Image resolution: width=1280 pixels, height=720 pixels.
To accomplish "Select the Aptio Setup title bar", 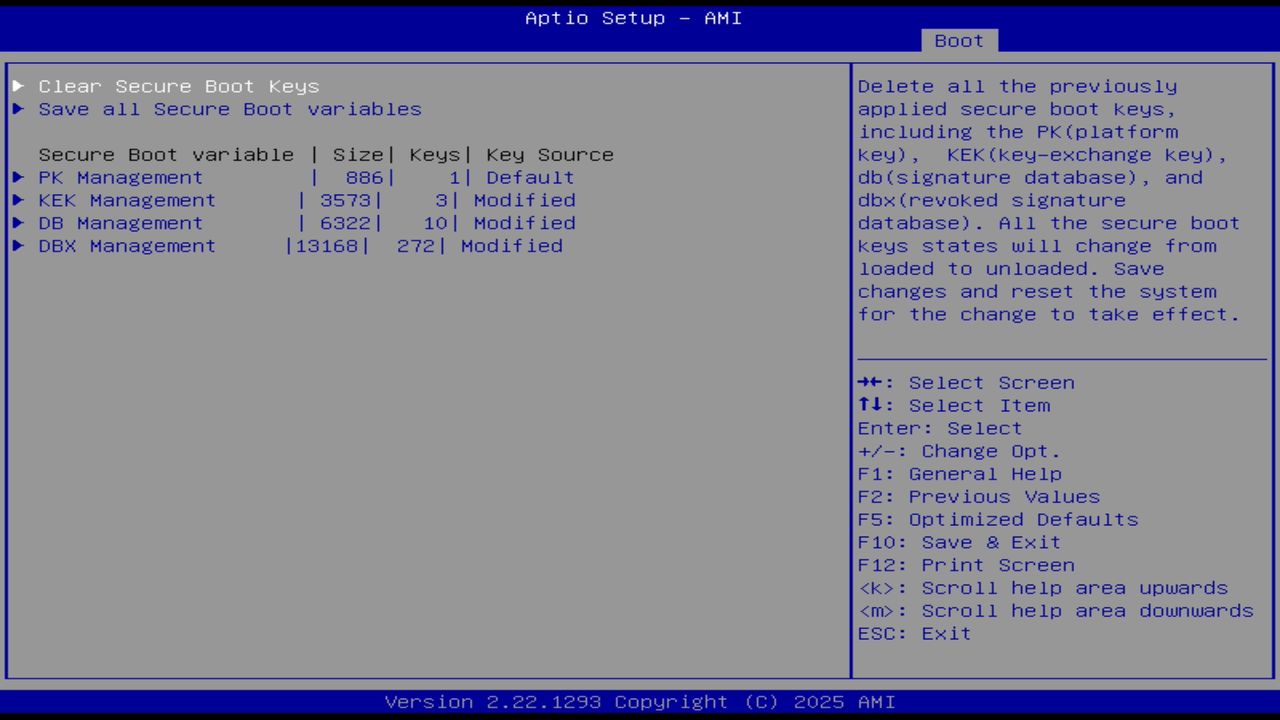I will pyautogui.click(x=632, y=18).
